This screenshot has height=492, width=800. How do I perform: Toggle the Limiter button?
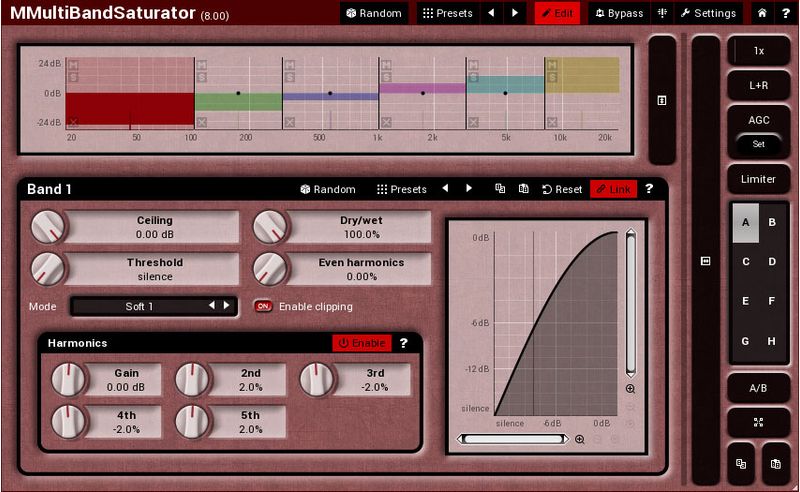[759, 179]
